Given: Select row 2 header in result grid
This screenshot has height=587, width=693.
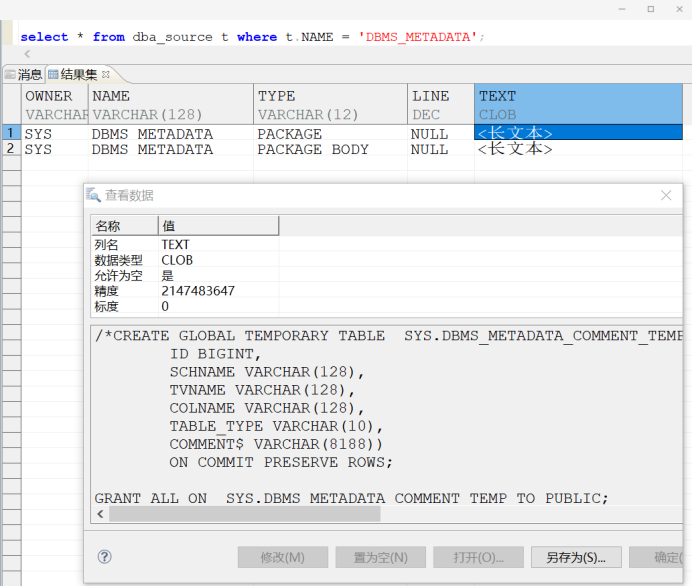Looking at the screenshot, I should coord(11,149).
